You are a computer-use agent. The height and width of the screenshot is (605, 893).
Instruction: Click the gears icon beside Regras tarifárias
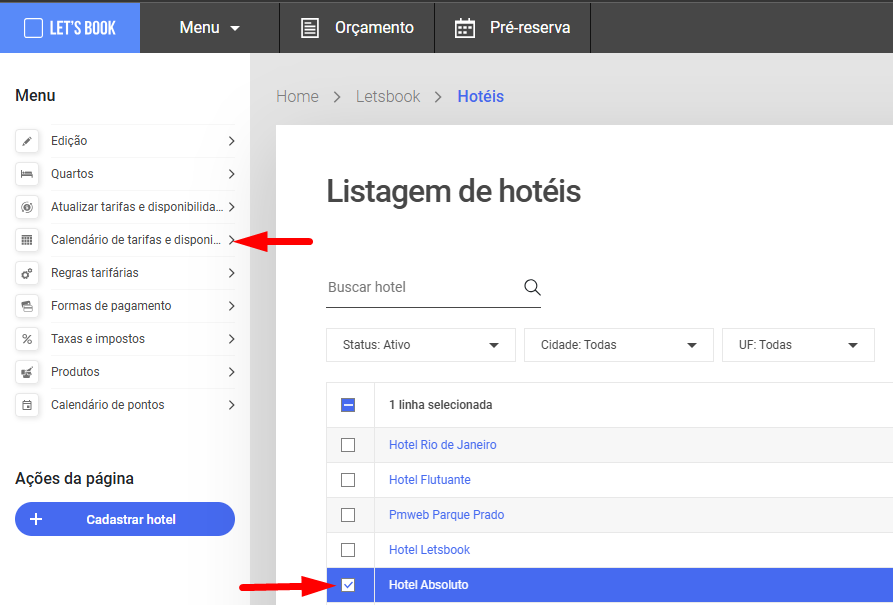pyautogui.click(x=27, y=273)
